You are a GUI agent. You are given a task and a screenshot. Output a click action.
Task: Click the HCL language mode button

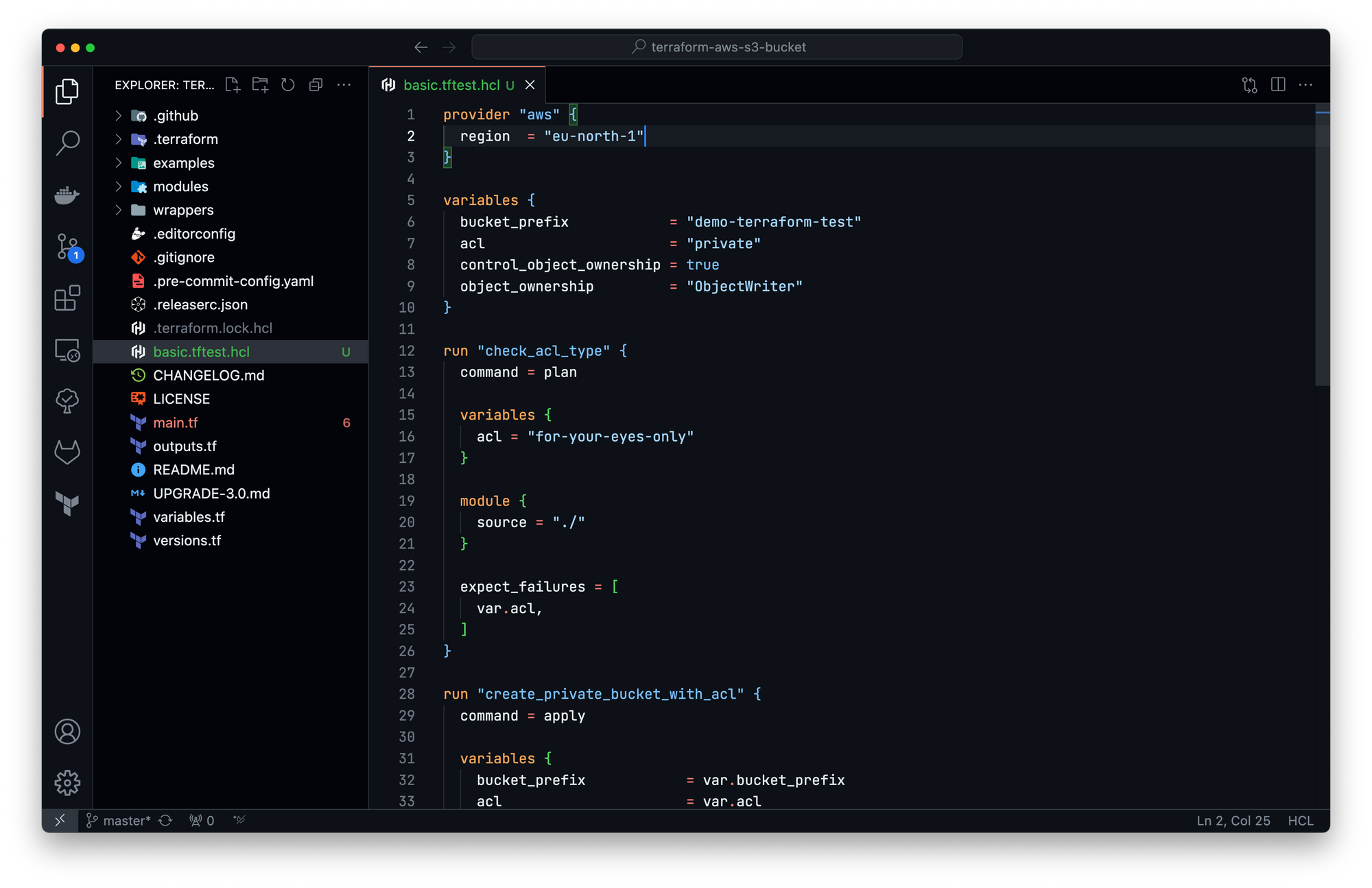tap(1300, 820)
